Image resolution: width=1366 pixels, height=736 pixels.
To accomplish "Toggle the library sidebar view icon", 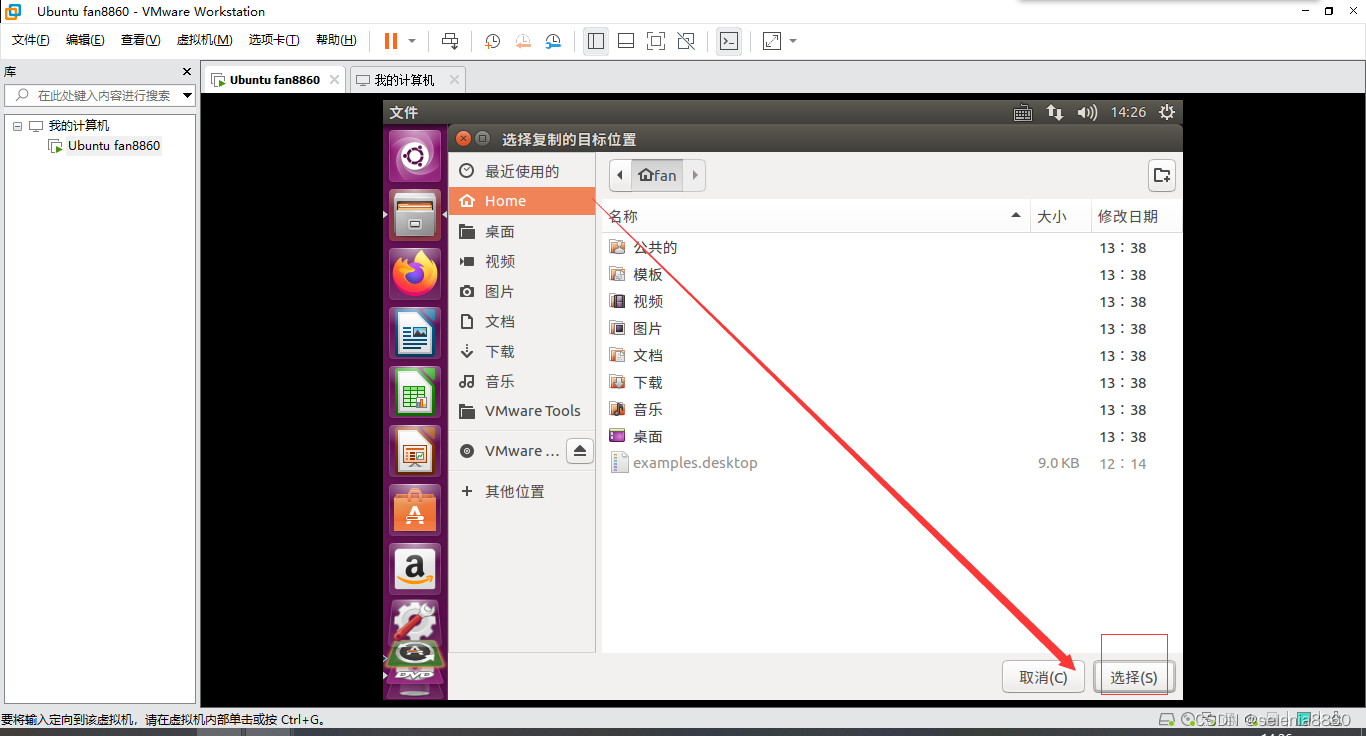I will tap(596, 41).
